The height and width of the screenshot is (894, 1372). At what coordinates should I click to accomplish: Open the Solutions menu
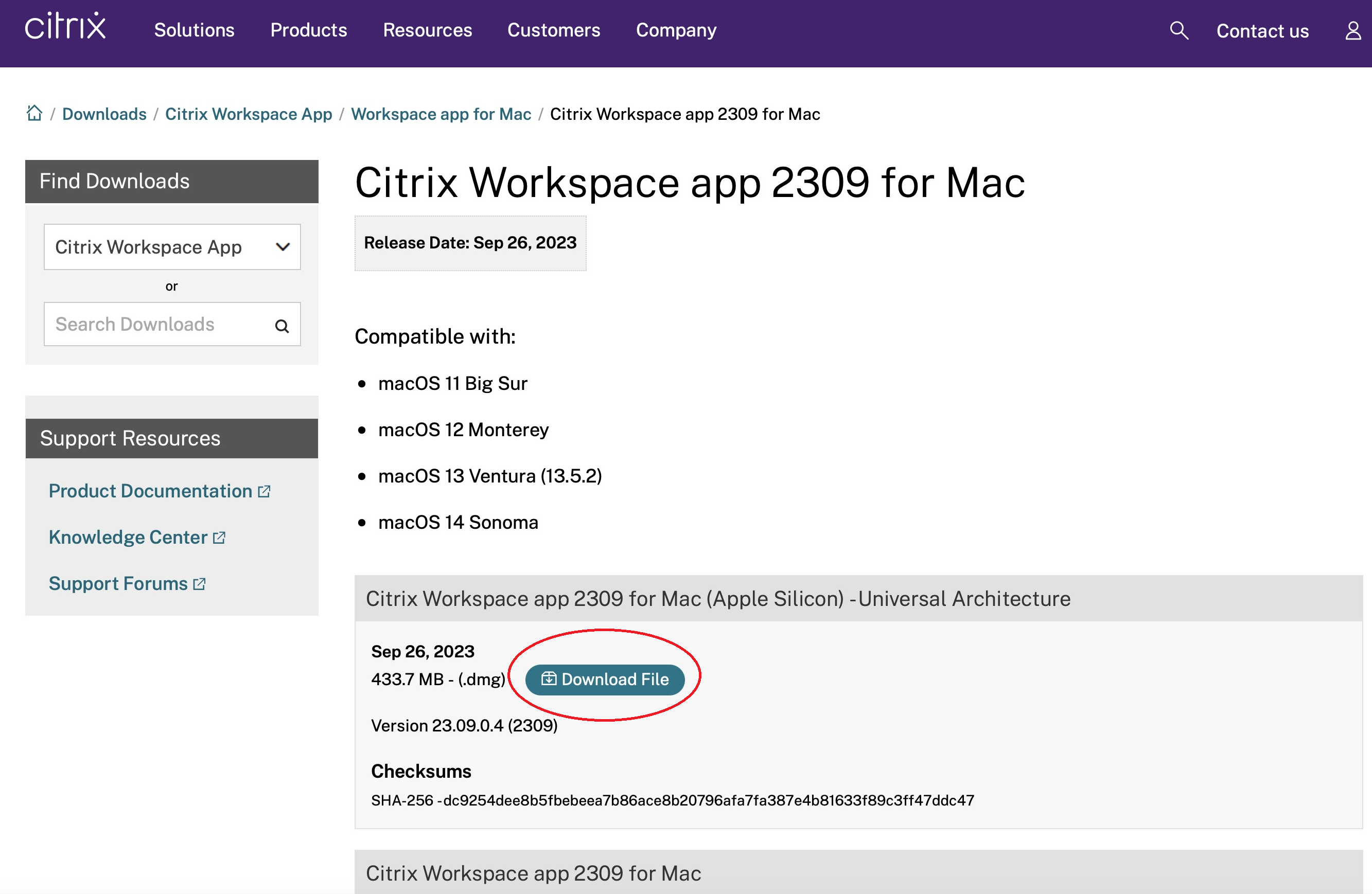pyautogui.click(x=194, y=30)
